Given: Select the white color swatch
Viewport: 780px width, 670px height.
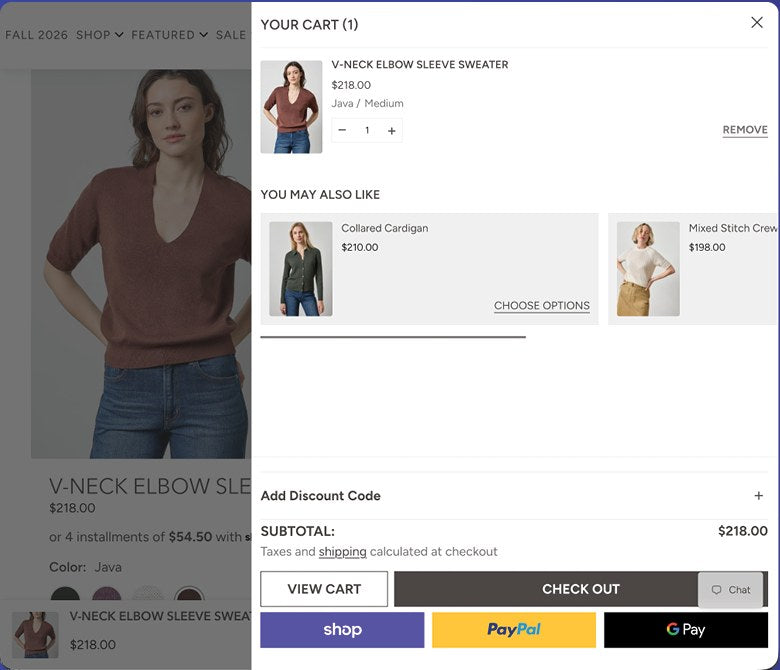Looking at the screenshot, I should (148, 593).
